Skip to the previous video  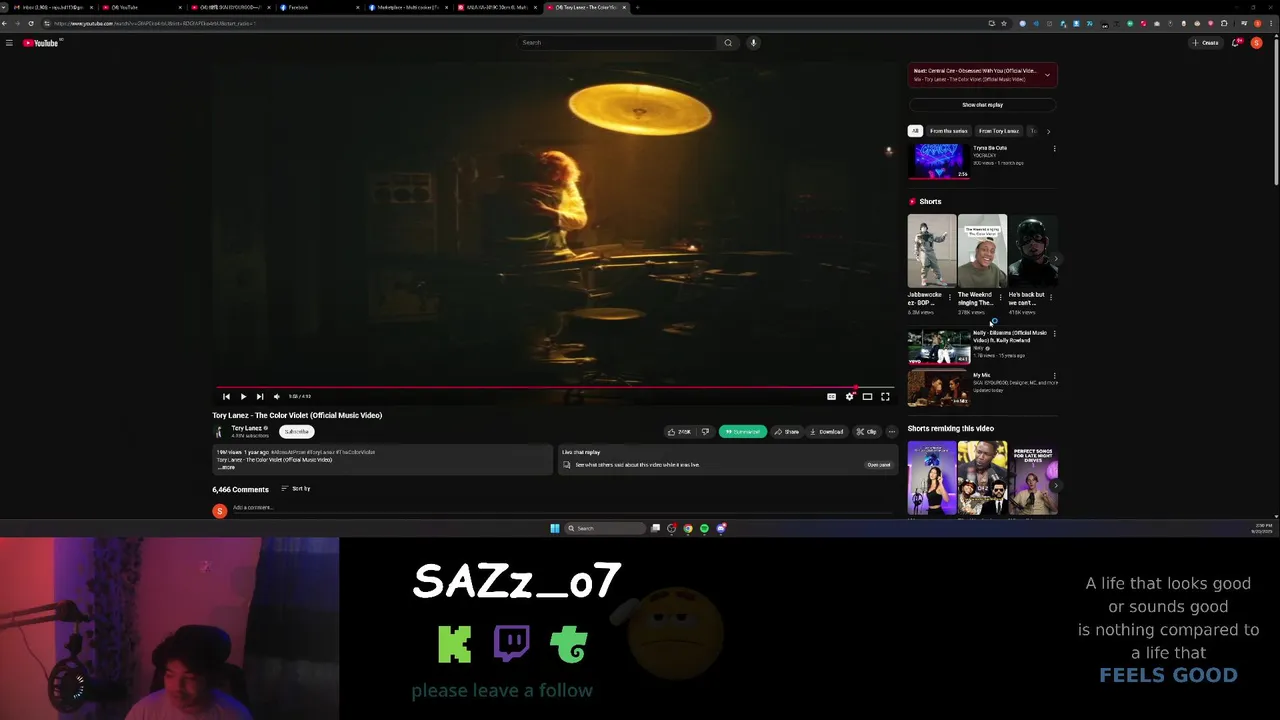[x=226, y=397]
